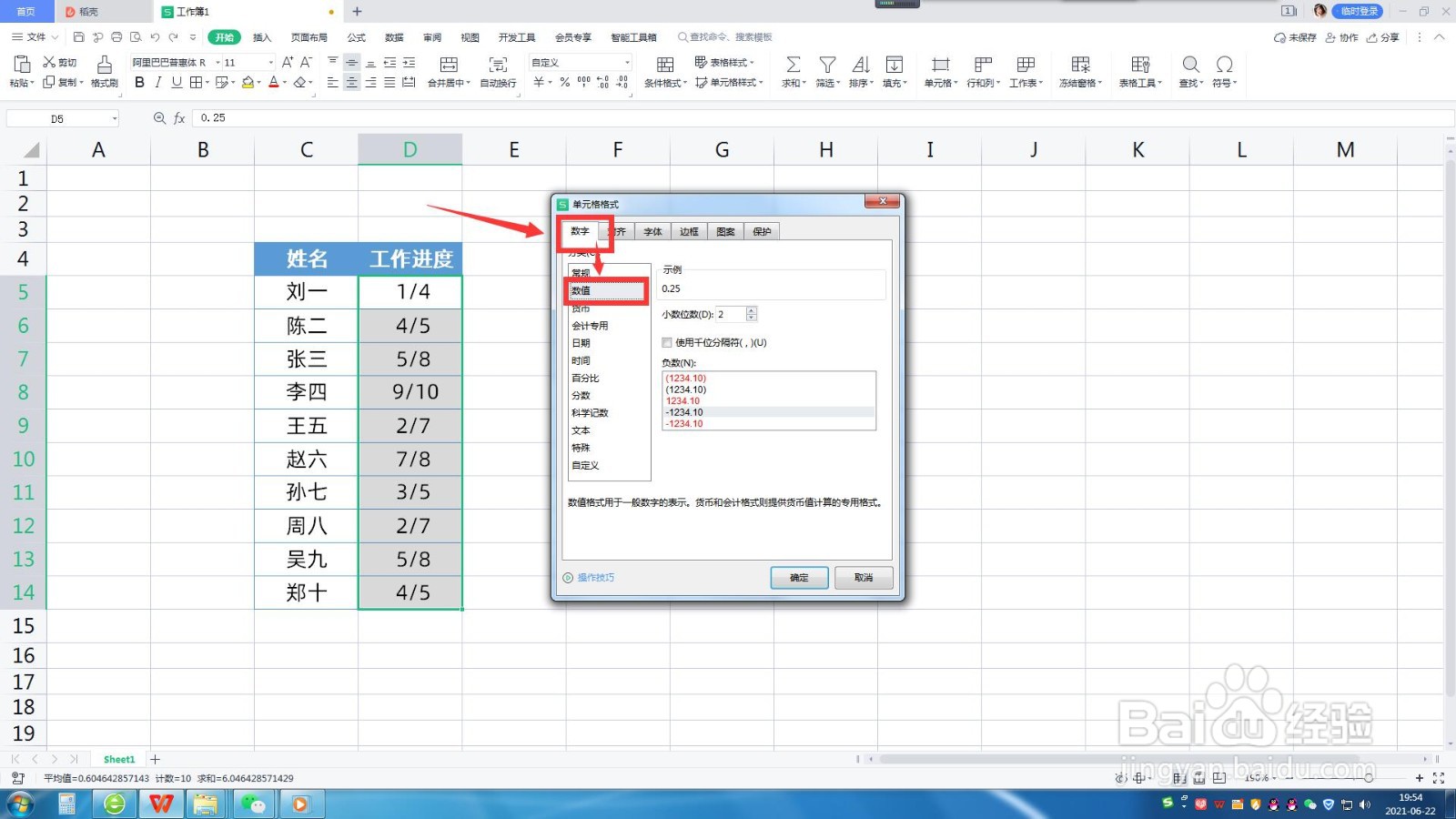
Task: Expand the borders dropdown arrow
Action: (x=207, y=83)
